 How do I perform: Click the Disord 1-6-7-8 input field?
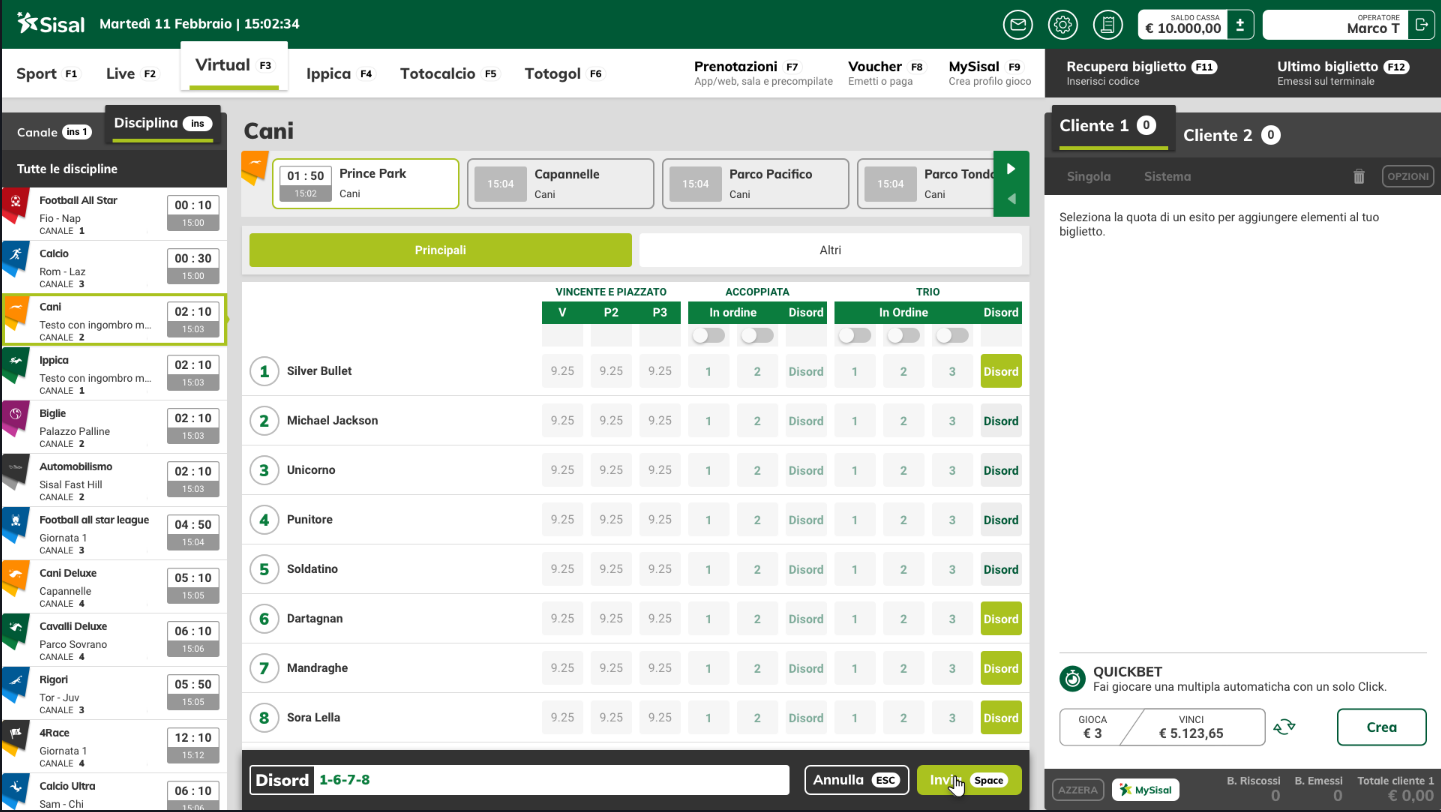(x=520, y=780)
